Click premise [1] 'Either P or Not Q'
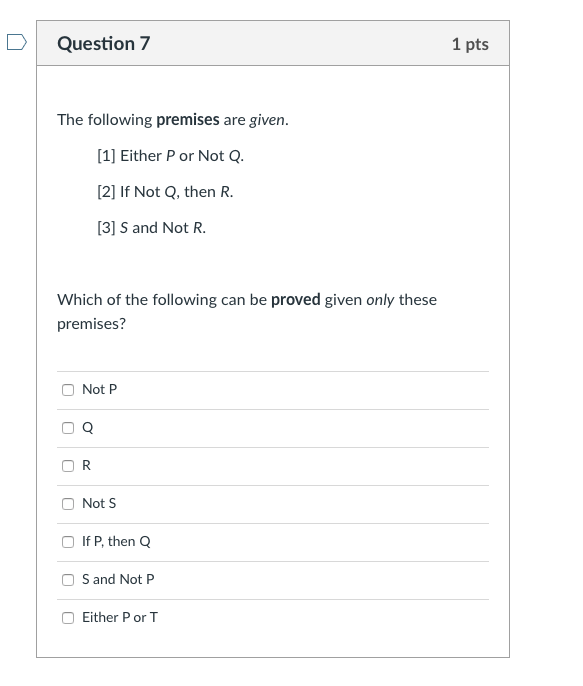The height and width of the screenshot is (686, 583). coord(171,156)
